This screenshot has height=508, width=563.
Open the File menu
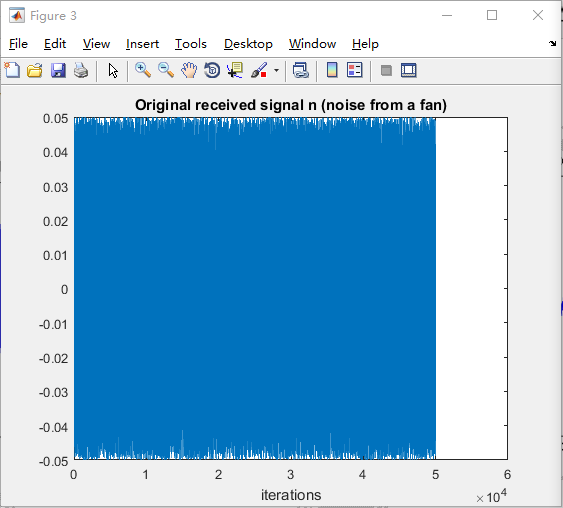[x=18, y=44]
